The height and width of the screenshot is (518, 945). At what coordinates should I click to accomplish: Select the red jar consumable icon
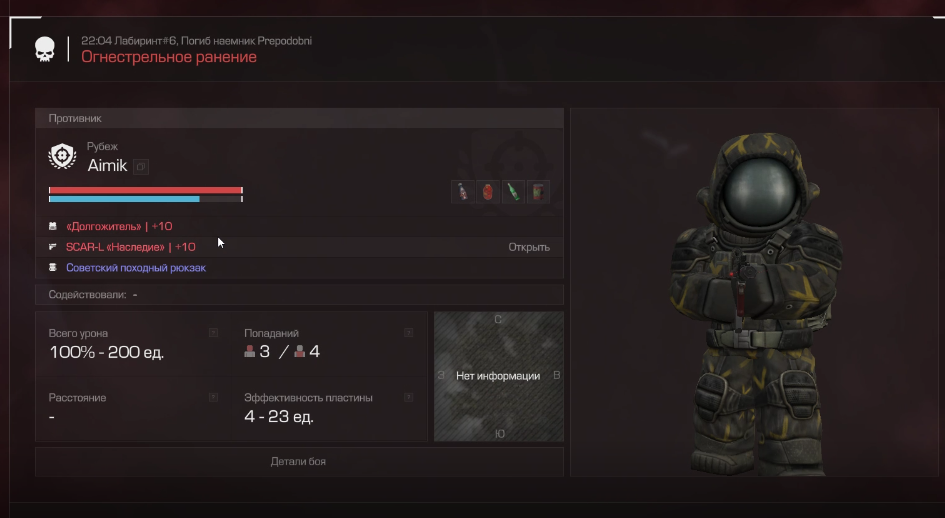[x=488, y=192]
